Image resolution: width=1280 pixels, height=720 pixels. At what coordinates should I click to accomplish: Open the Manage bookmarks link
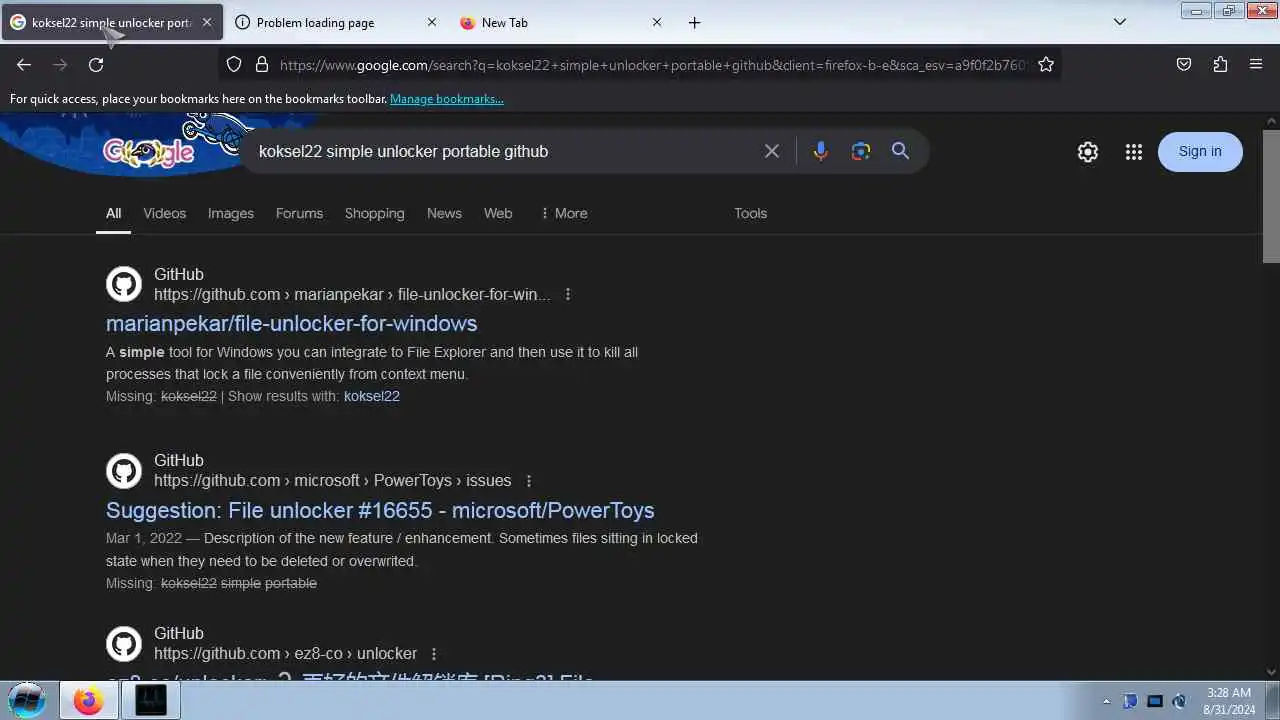pos(447,99)
